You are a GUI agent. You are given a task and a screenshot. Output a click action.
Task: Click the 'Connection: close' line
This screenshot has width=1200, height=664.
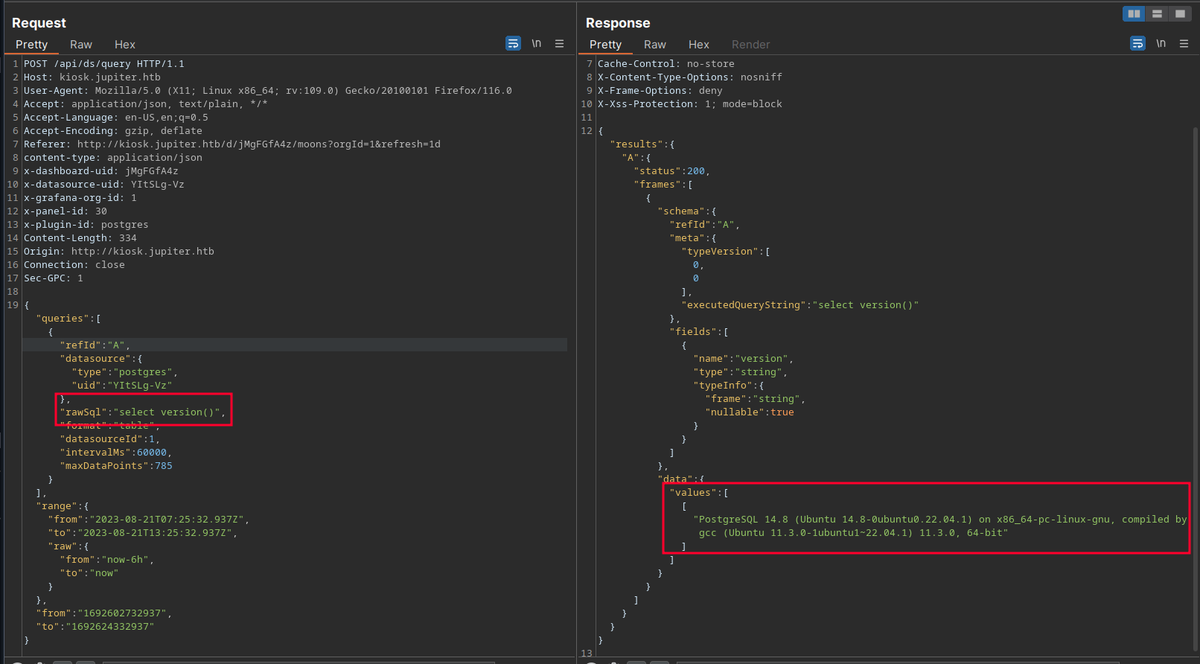coord(74,265)
